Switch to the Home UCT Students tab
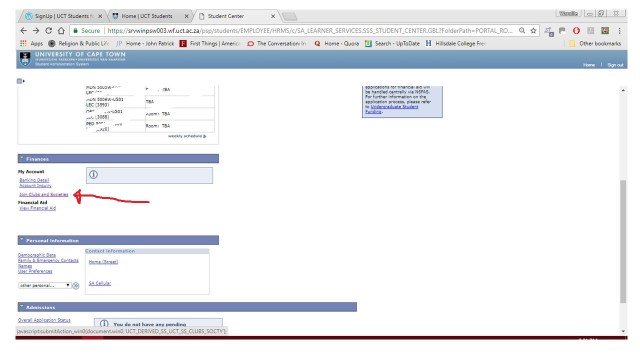This screenshot has height=360, width=640. (147, 16)
